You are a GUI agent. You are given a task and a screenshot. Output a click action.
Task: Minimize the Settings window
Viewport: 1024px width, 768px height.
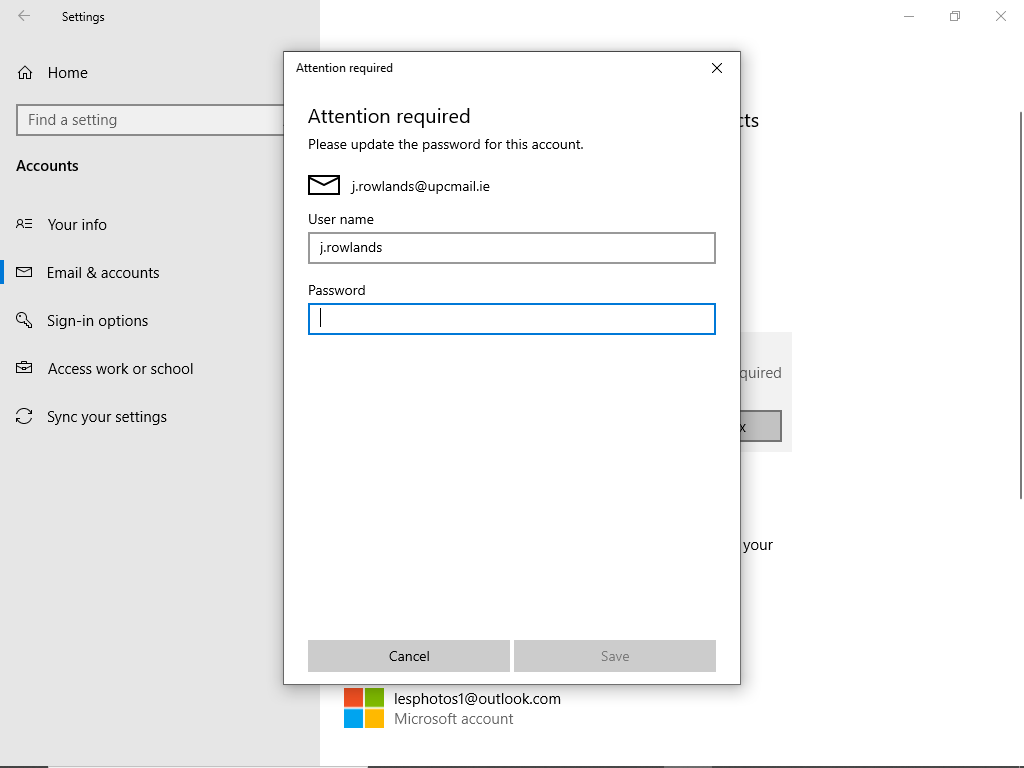[909, 16]
